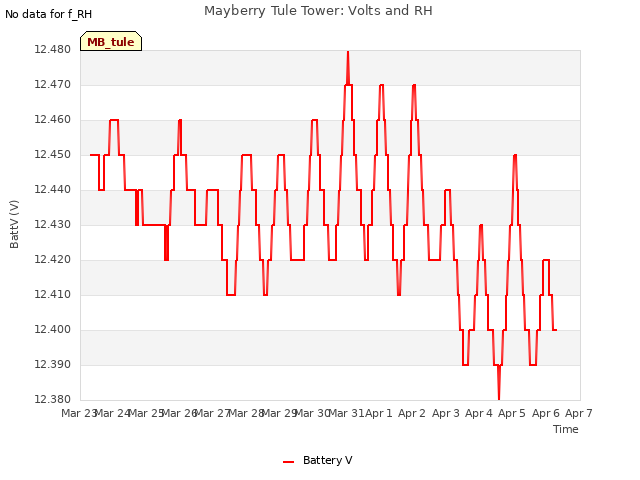Click the 12.440 y-axis tick label

point(52,189)
